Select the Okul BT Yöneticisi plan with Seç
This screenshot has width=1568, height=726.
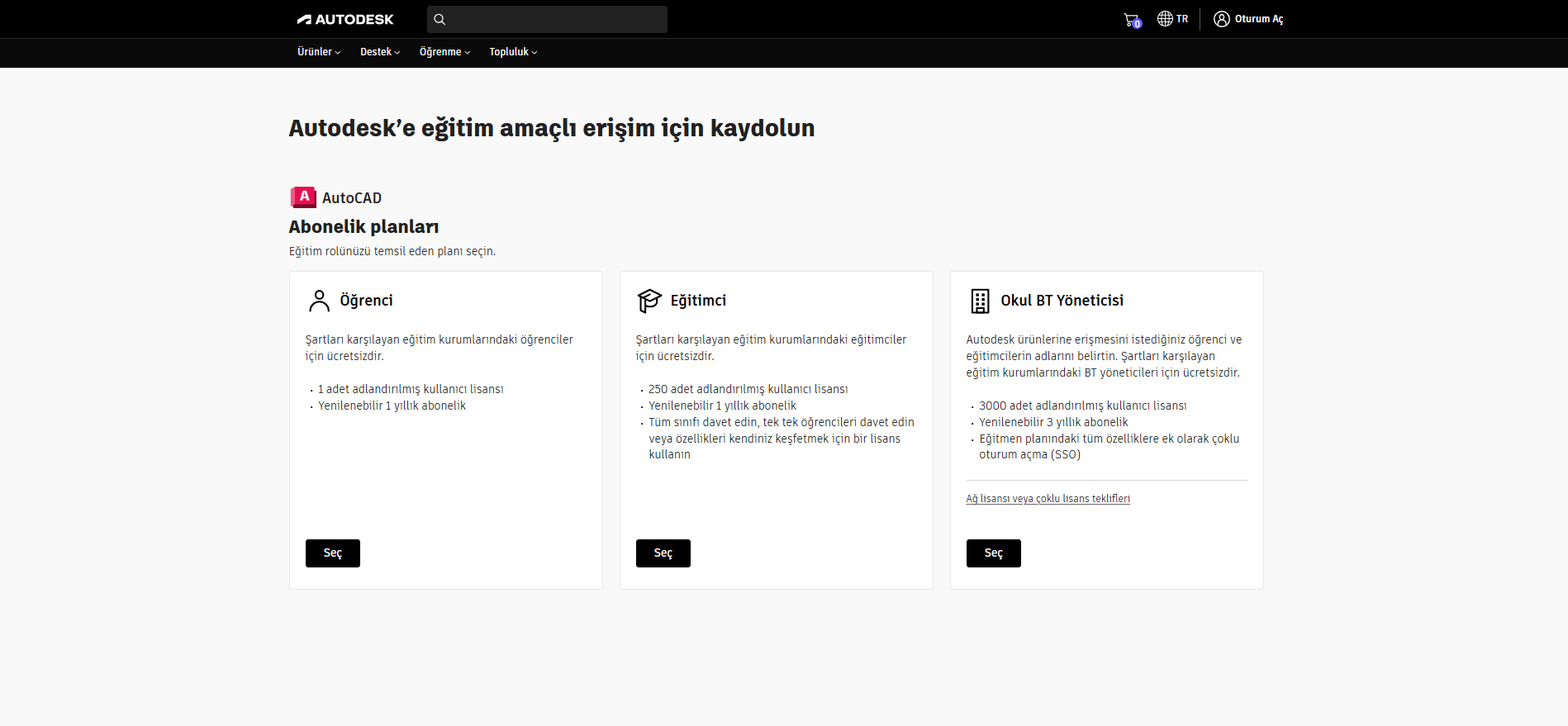994,553
